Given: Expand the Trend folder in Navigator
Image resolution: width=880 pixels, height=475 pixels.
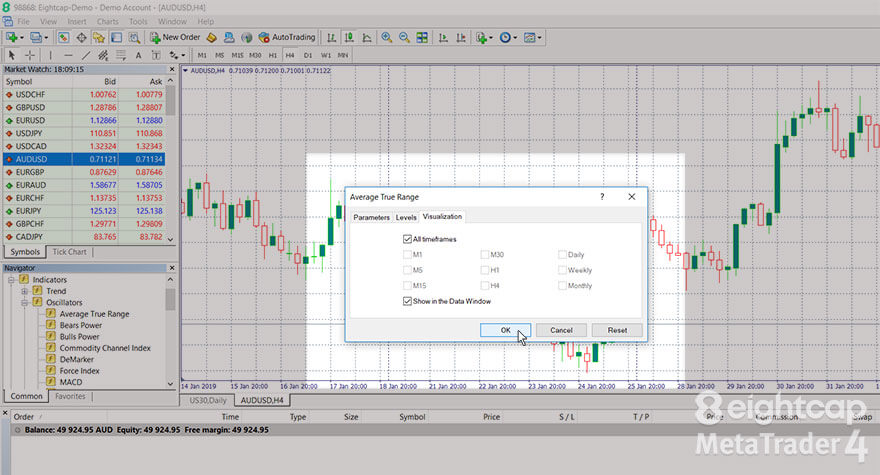Looking at the screenshot, I should pos(24,291).
